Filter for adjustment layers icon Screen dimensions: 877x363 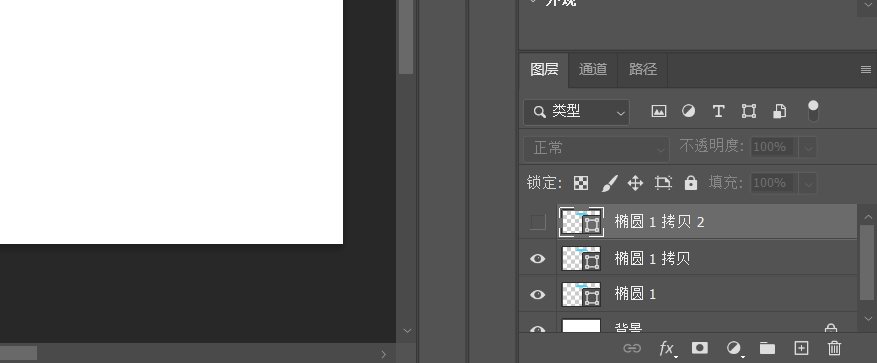coord(689,111)
